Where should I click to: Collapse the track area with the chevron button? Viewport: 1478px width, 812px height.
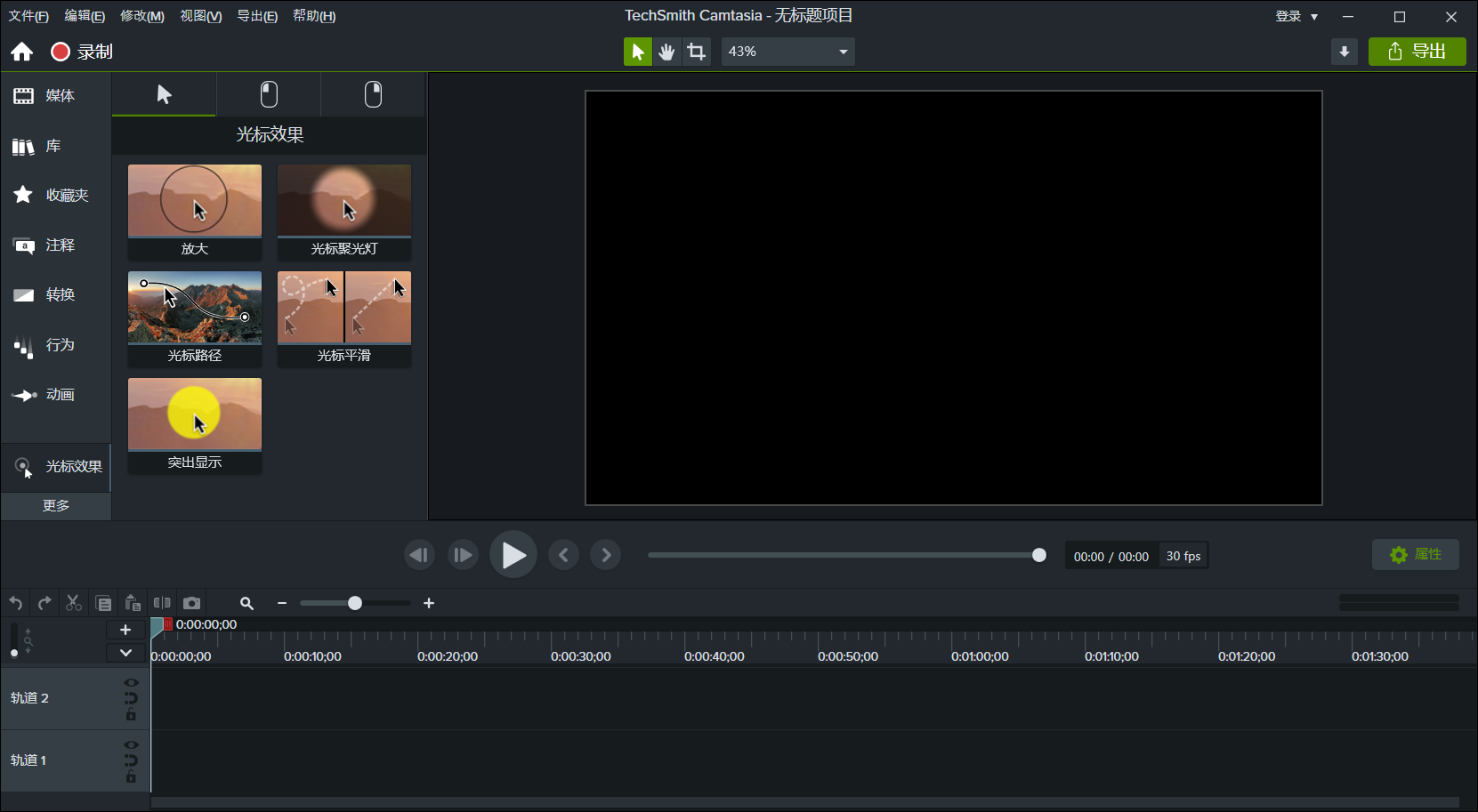pos(125,652)
